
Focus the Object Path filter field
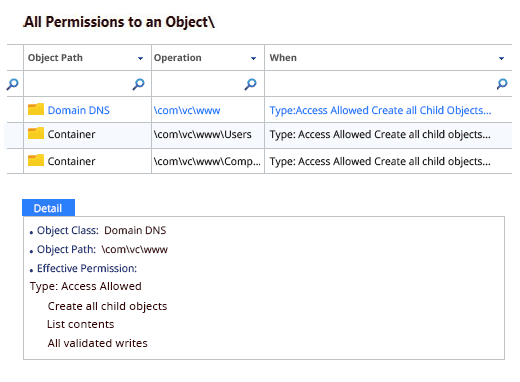coord(87,84)
